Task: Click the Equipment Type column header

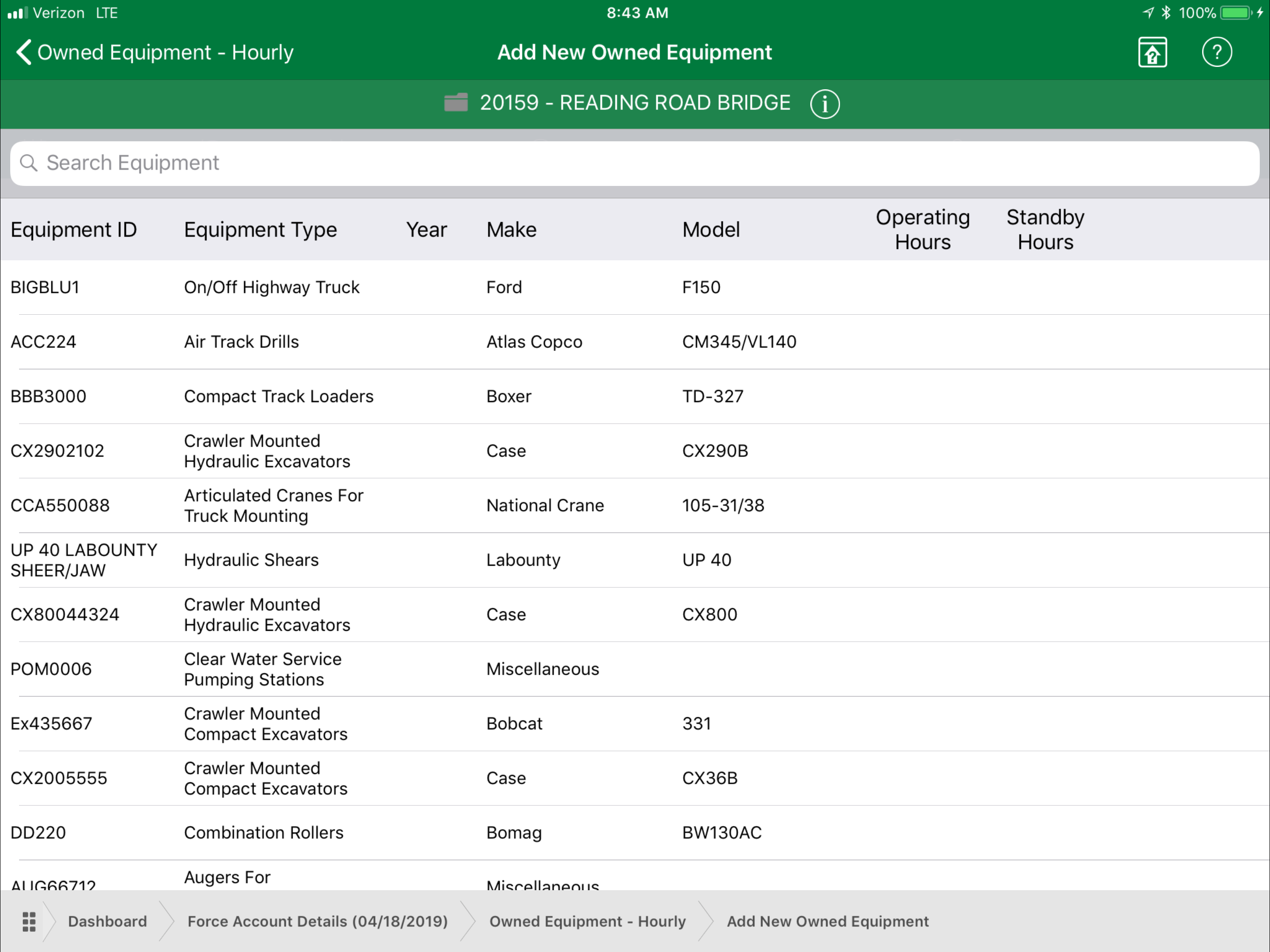Action: 260,230
